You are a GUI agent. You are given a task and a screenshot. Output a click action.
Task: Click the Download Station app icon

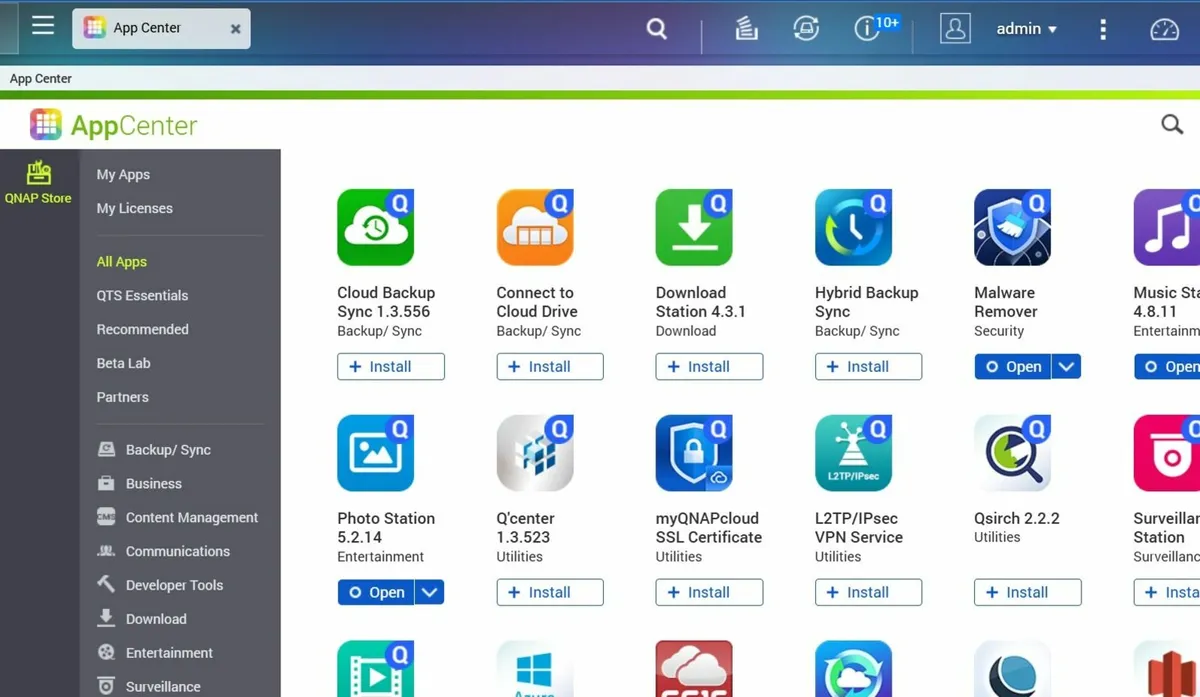pos(694,227)
